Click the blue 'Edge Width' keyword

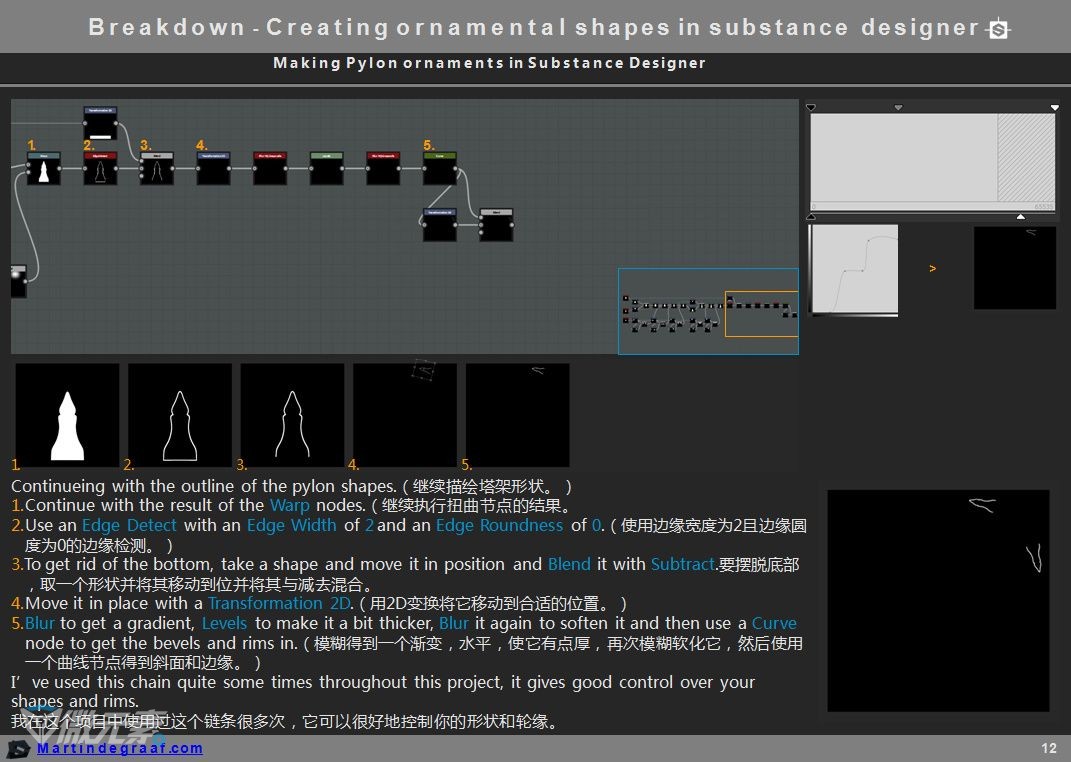(x=292, y=525)
